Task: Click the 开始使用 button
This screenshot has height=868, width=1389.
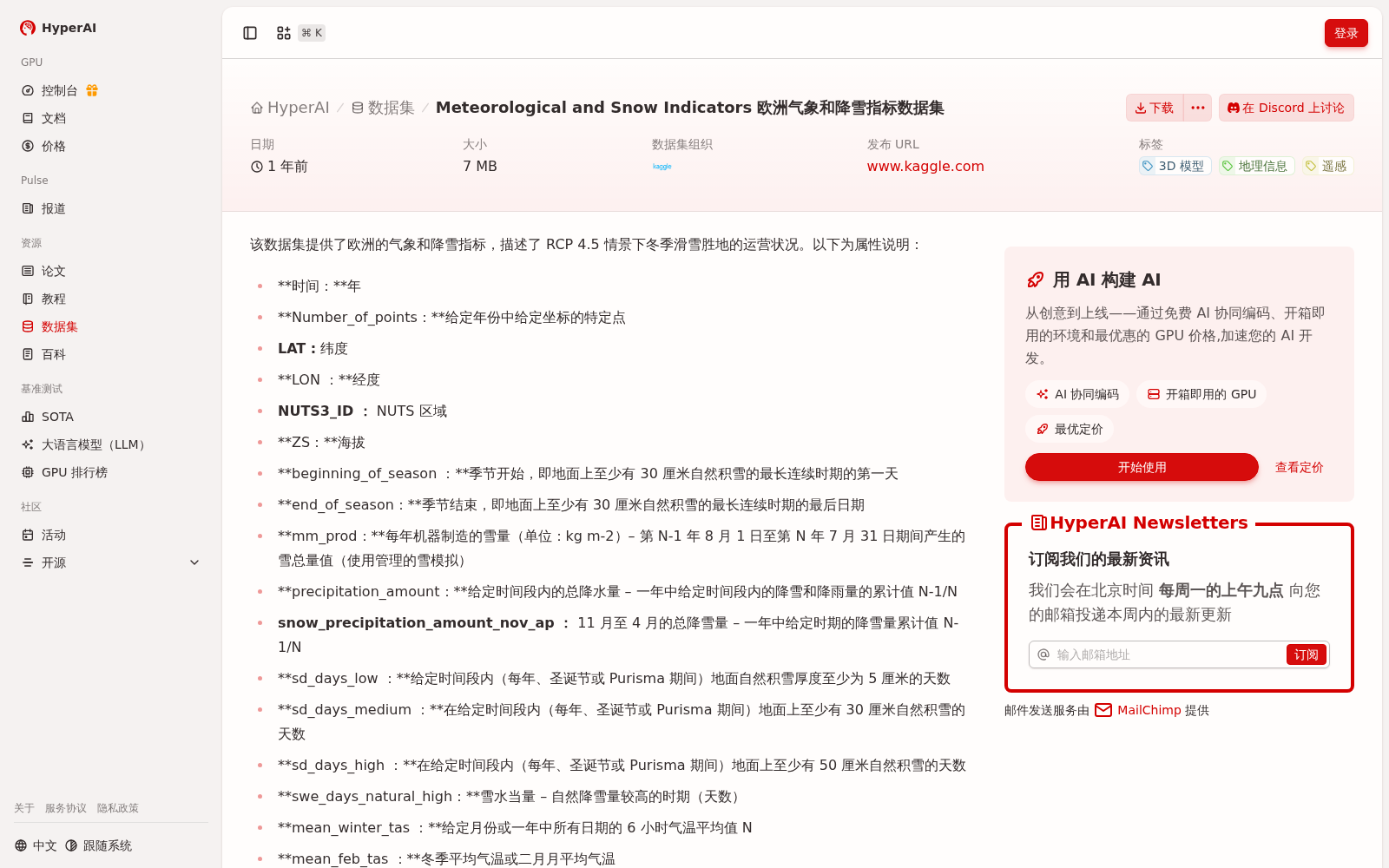Action: pos(1142,467)
